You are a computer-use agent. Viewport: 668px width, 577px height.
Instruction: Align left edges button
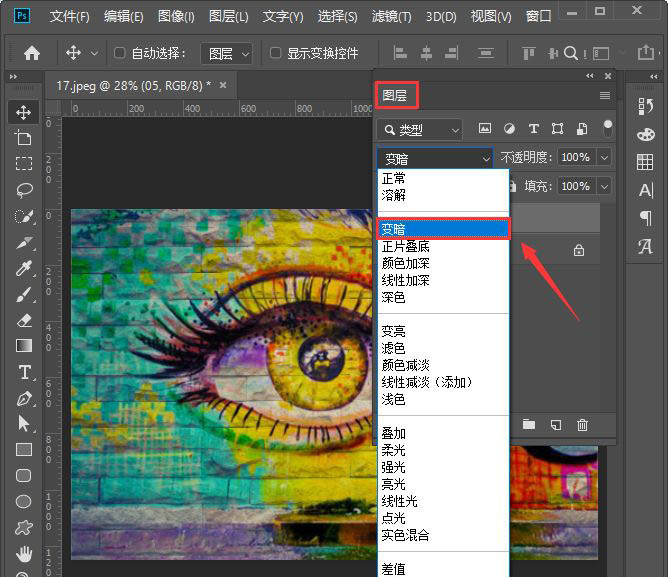coord(400,53)
